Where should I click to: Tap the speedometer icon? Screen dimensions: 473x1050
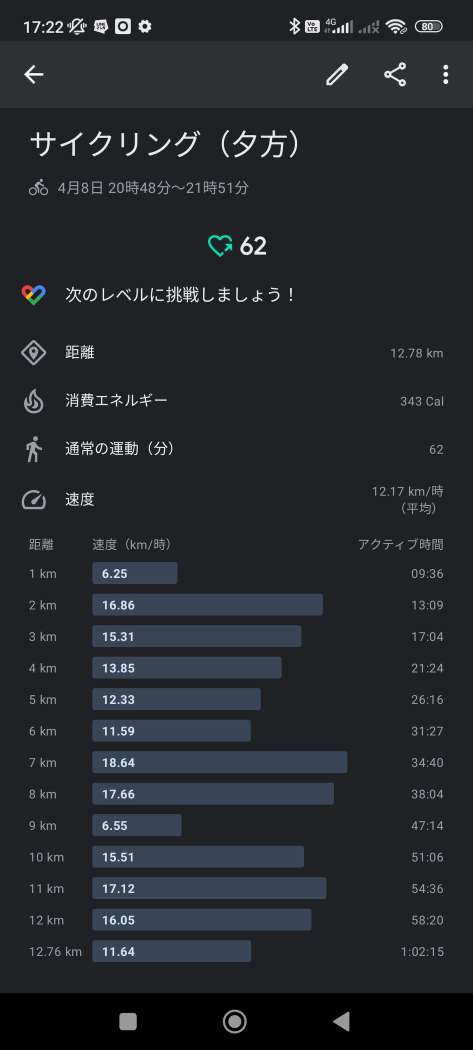coord(33,500)
